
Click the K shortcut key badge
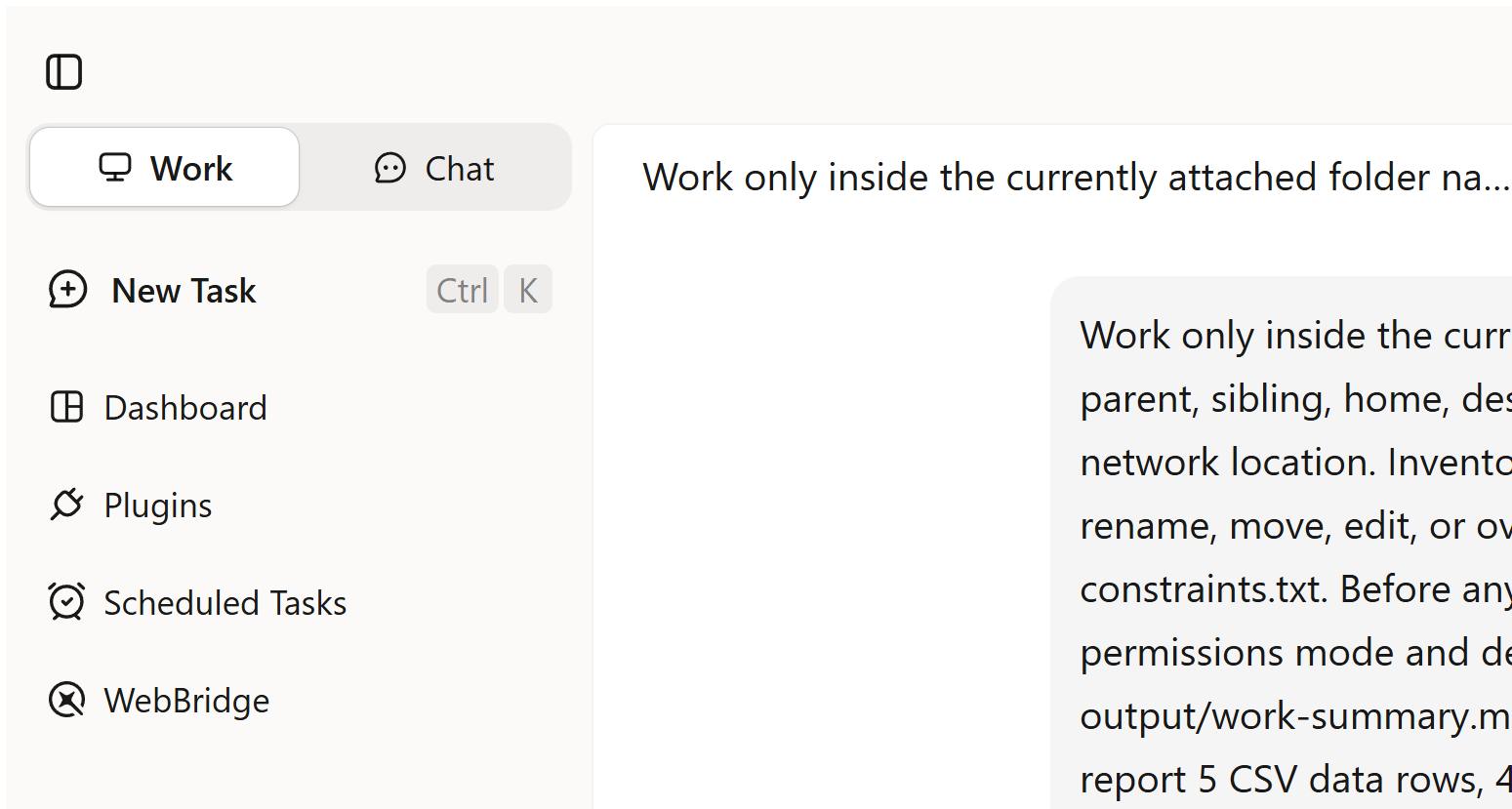(528, 290)
